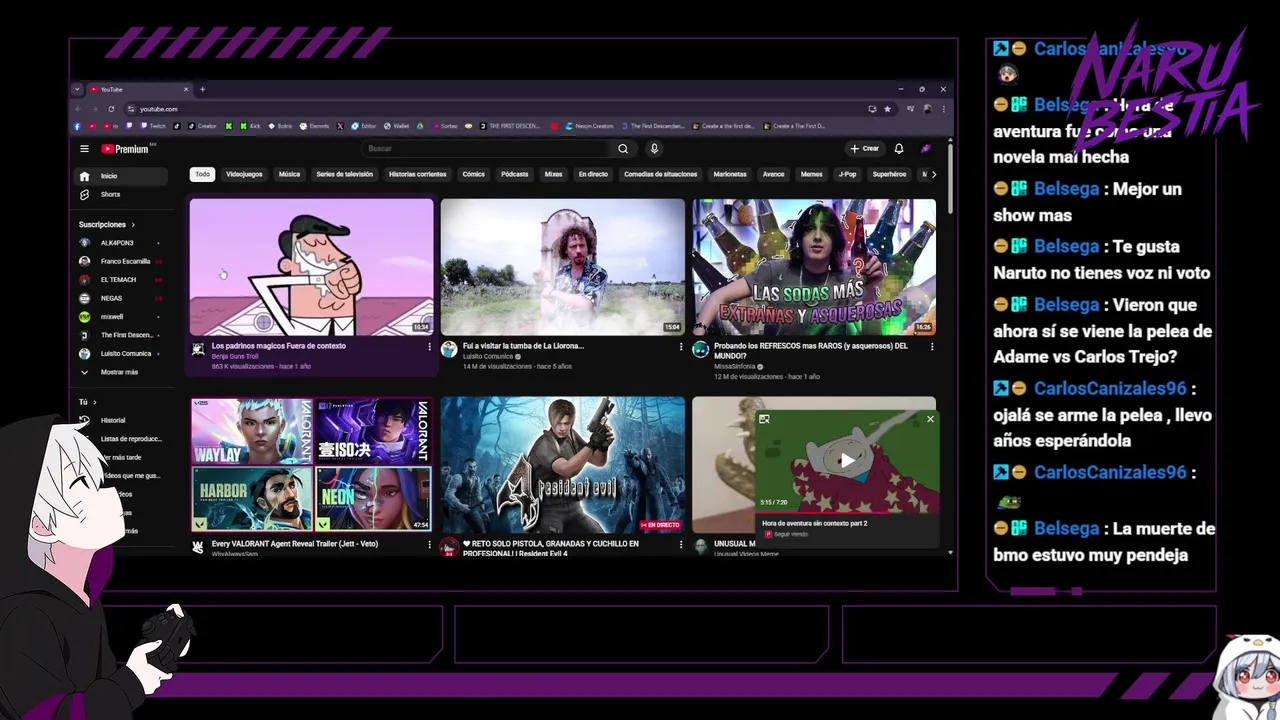1280x720 pixels.
Task: Open the Resident Evil 4 live thumbnail
Action: point(563,465)
